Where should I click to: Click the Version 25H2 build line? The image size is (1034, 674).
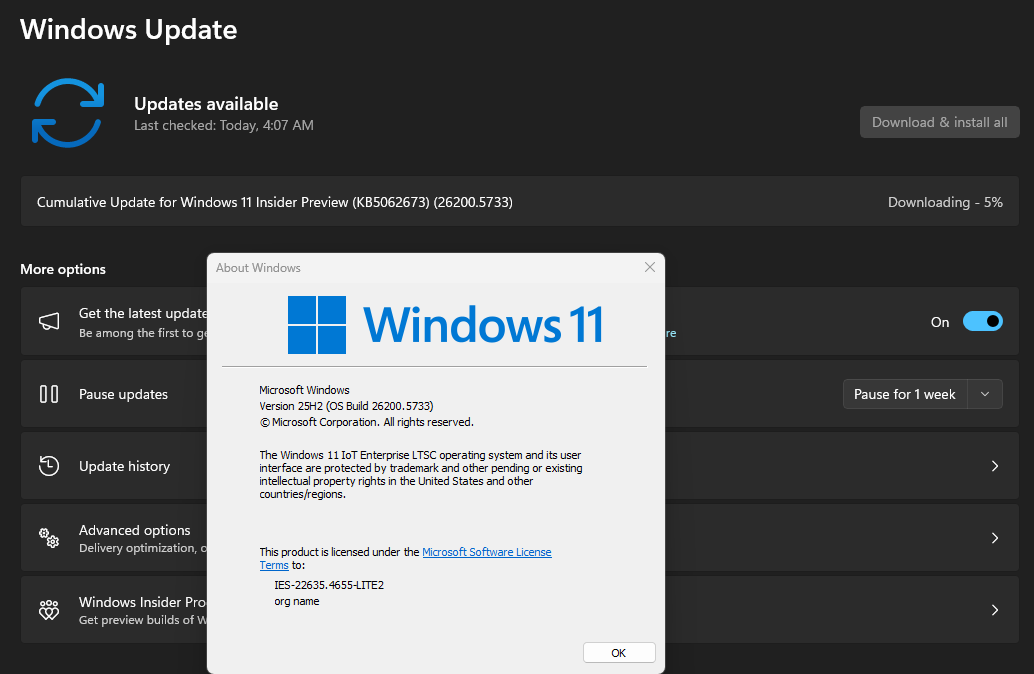346,406
